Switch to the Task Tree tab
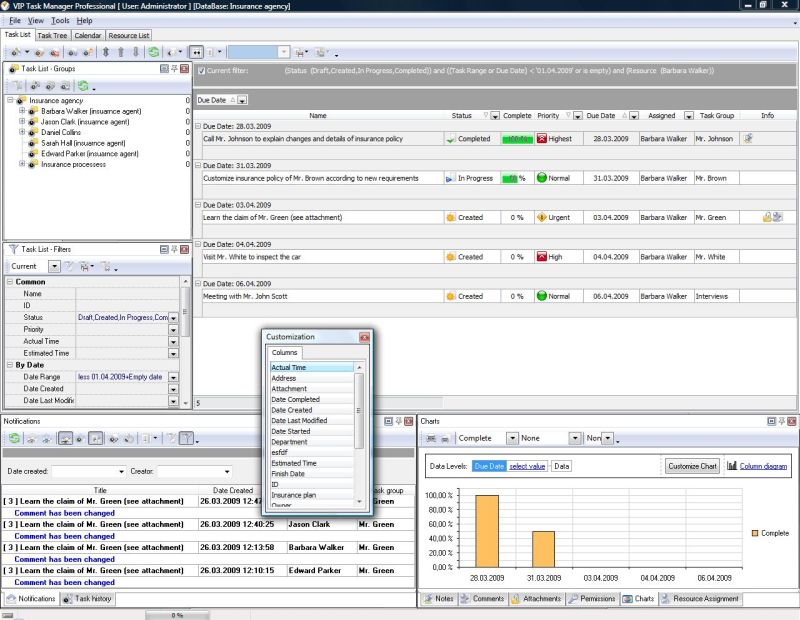 pyautogui.click(x=54, y=34)
